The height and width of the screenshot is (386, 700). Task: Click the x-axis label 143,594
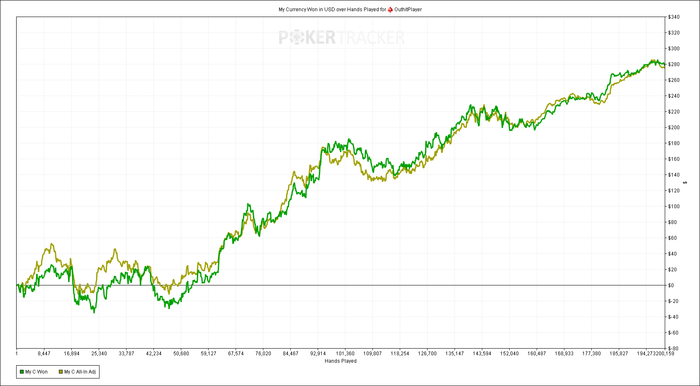pos(482,353)
